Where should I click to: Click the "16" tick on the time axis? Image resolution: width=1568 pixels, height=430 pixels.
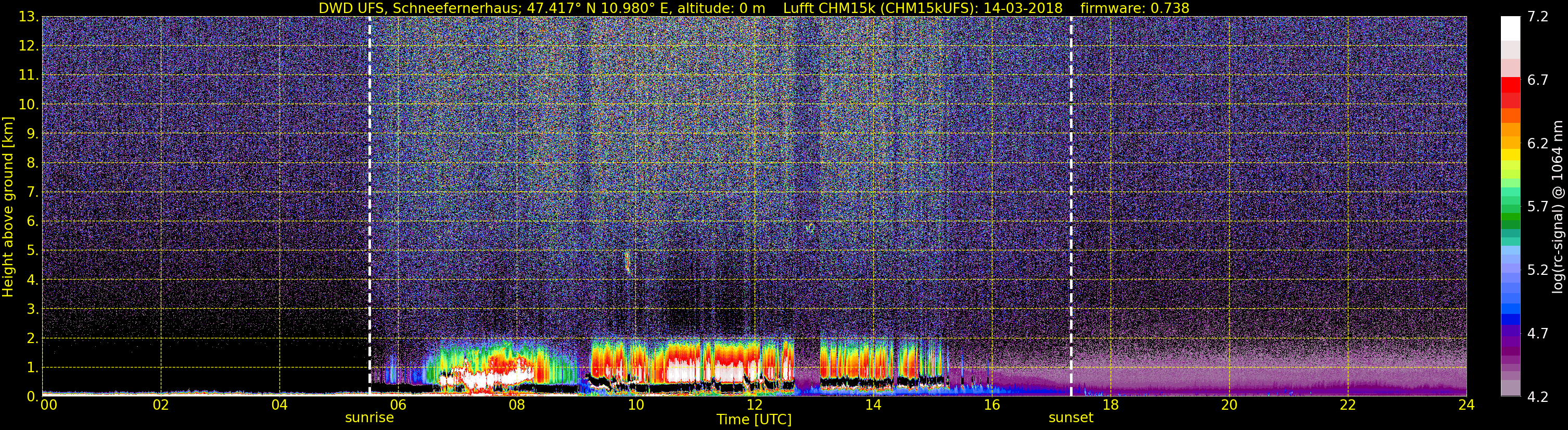pyautogui.click(x=991, y=405)
